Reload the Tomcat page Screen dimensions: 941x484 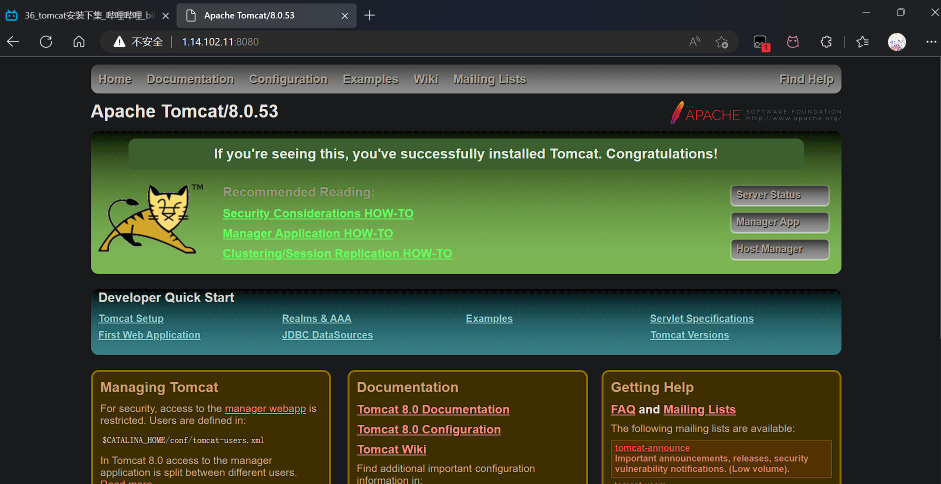click(x=46, y=42)
